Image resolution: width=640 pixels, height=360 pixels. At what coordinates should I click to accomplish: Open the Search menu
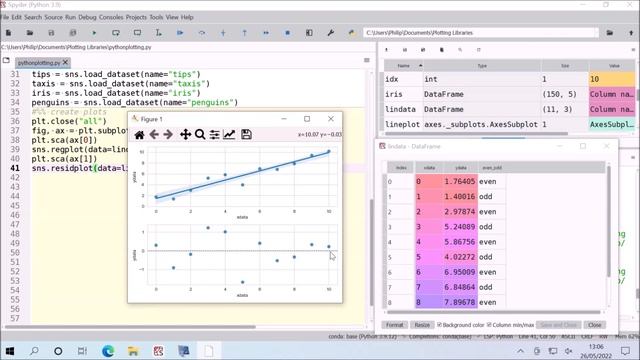[x=33, y=17]
